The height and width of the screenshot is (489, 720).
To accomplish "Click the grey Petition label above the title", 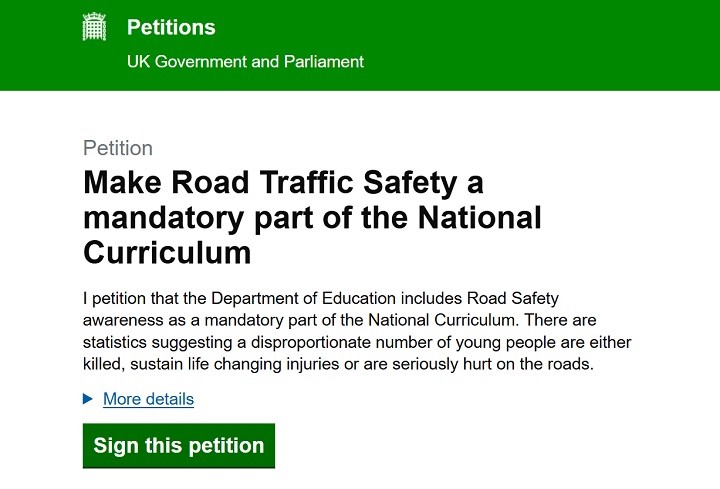I will 118,148.
